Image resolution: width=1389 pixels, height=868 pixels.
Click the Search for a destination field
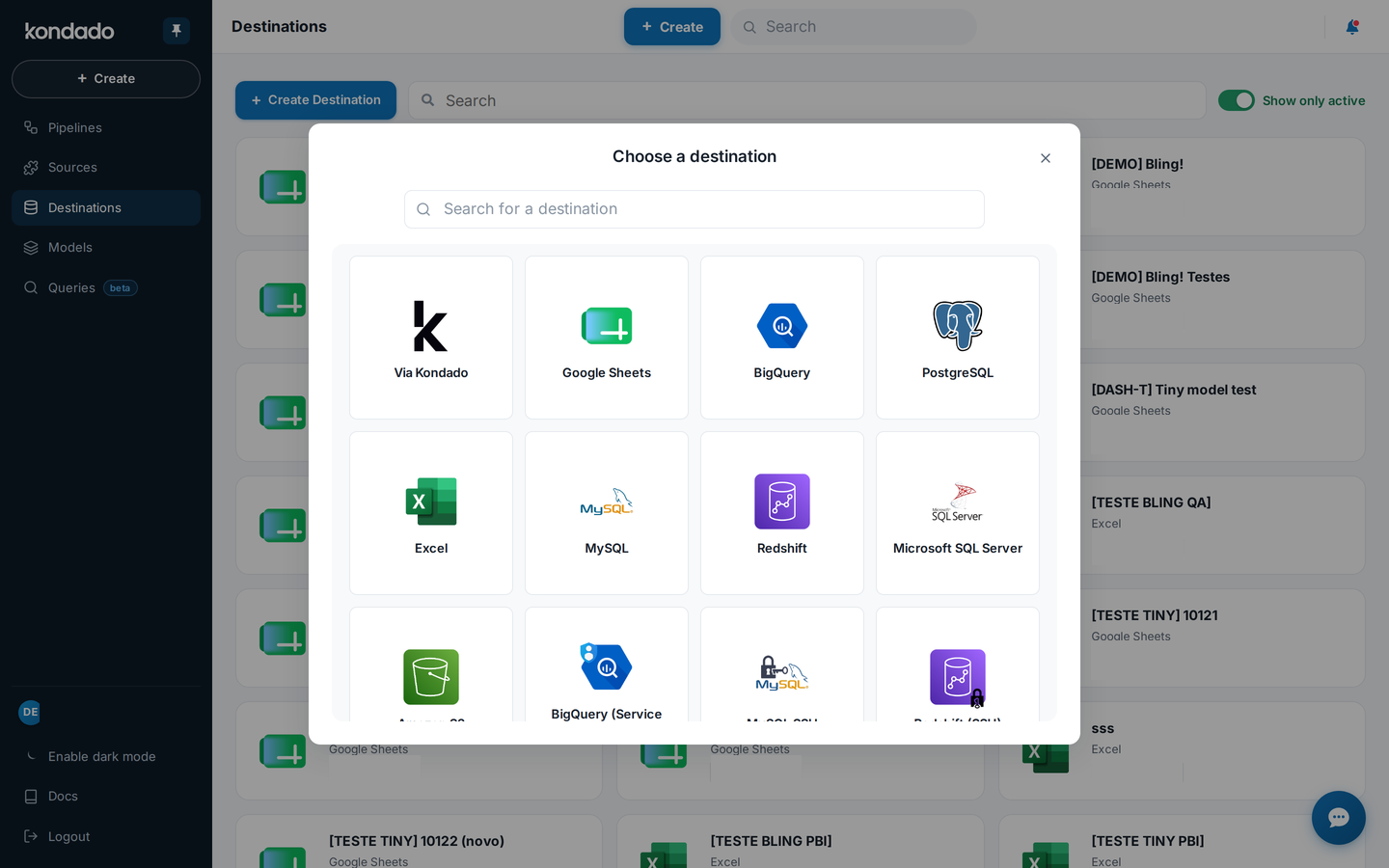pyautogui.click(x=694, y=209)
